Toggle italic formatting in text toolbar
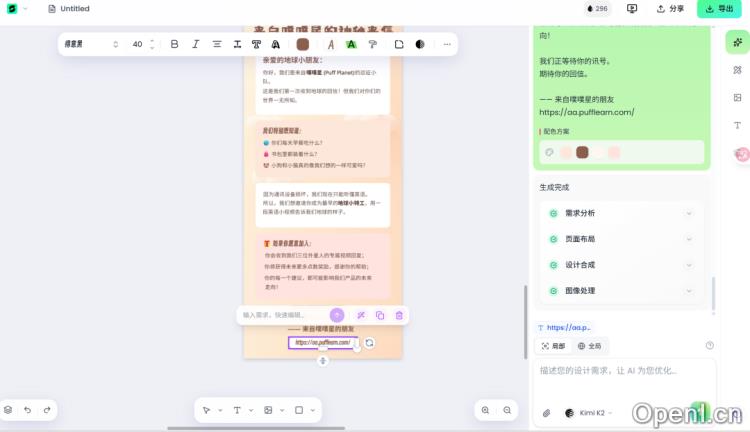The image size is (750, 432). pos(195,44)
